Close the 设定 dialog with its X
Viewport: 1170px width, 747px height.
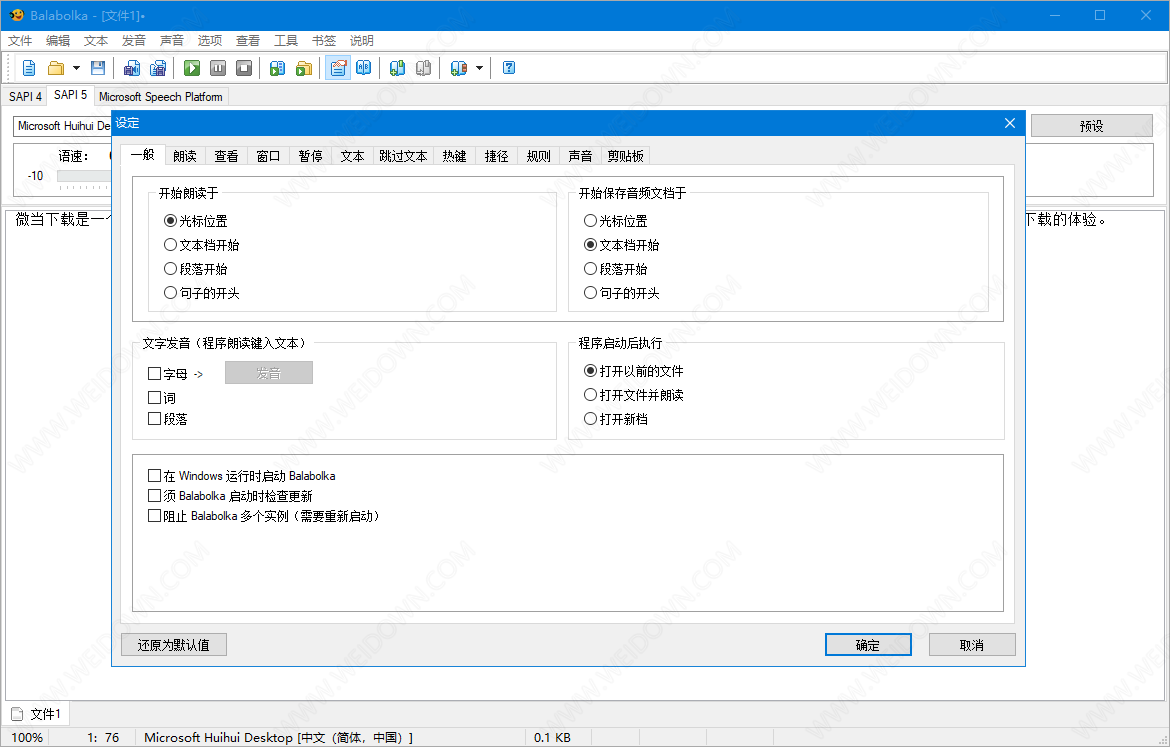(x=1010, y=123)
